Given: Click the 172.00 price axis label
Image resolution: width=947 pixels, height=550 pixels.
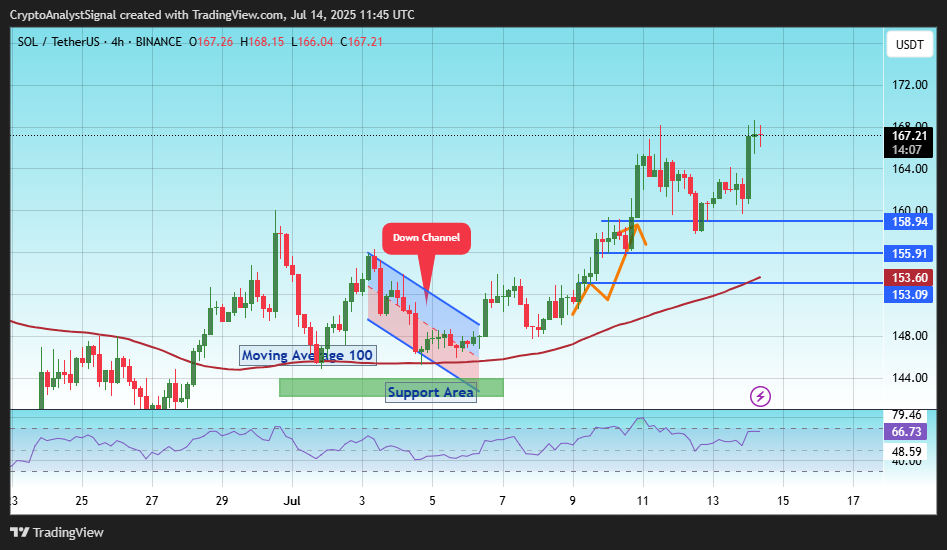Looking at the screenshot, I should tap(910, 85).
